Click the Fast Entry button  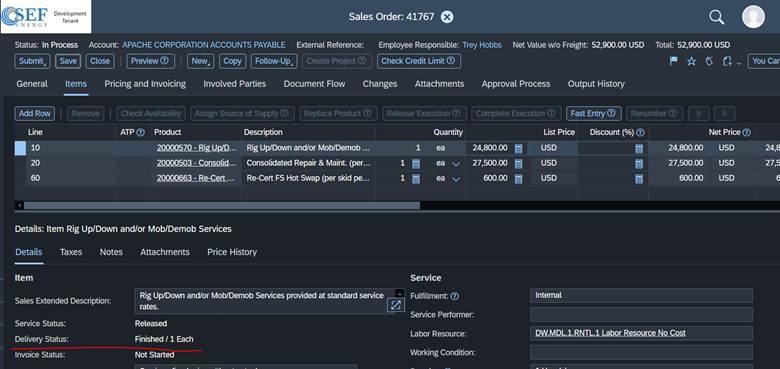(x=593, y=113)
